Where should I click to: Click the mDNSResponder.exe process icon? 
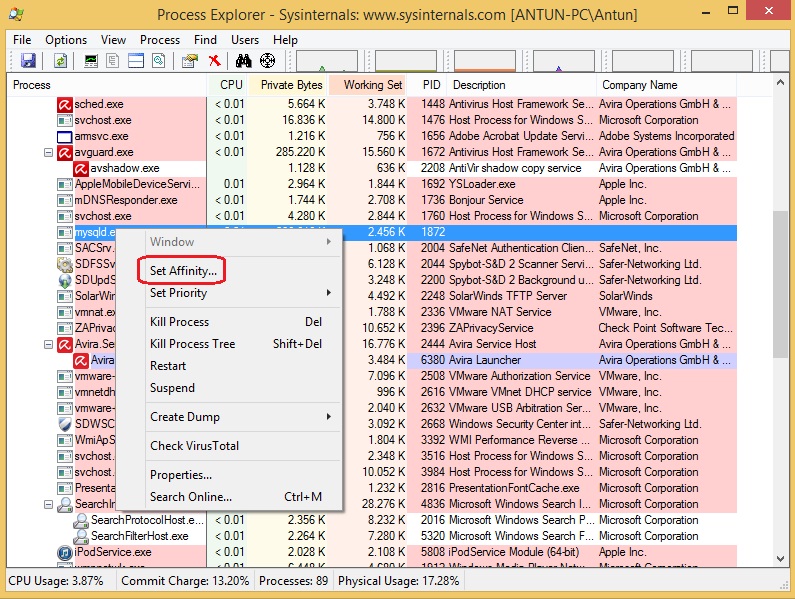(64, 200)
